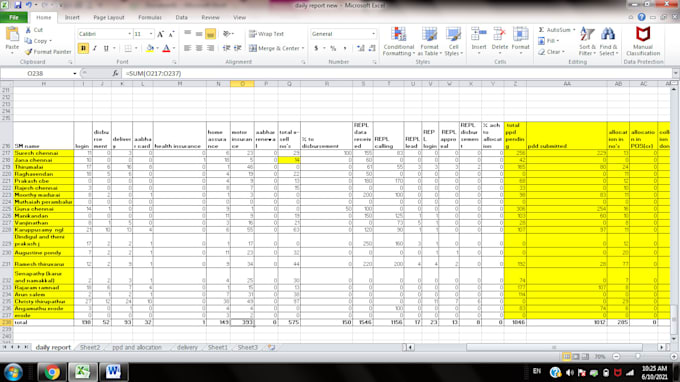The width and height of the screenshot is (680, 382).
Task: Open the File tab
Action: 14,17
